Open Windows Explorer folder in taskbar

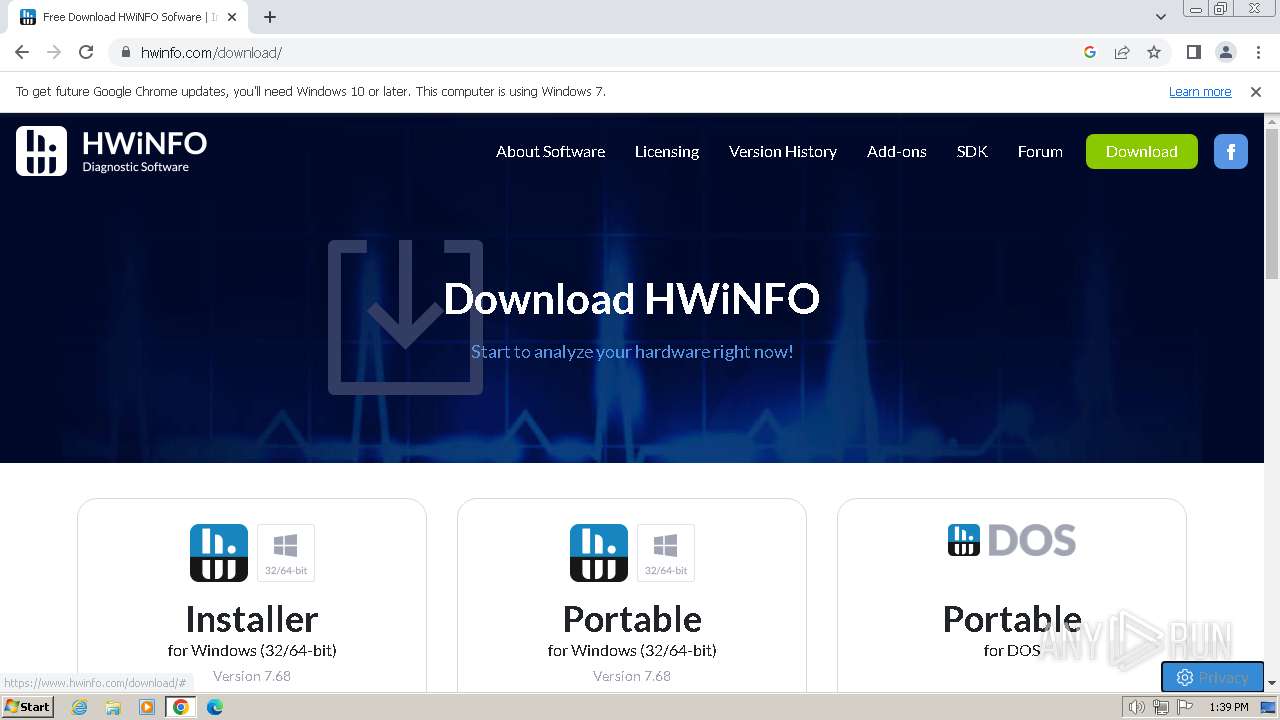point(113,707)
